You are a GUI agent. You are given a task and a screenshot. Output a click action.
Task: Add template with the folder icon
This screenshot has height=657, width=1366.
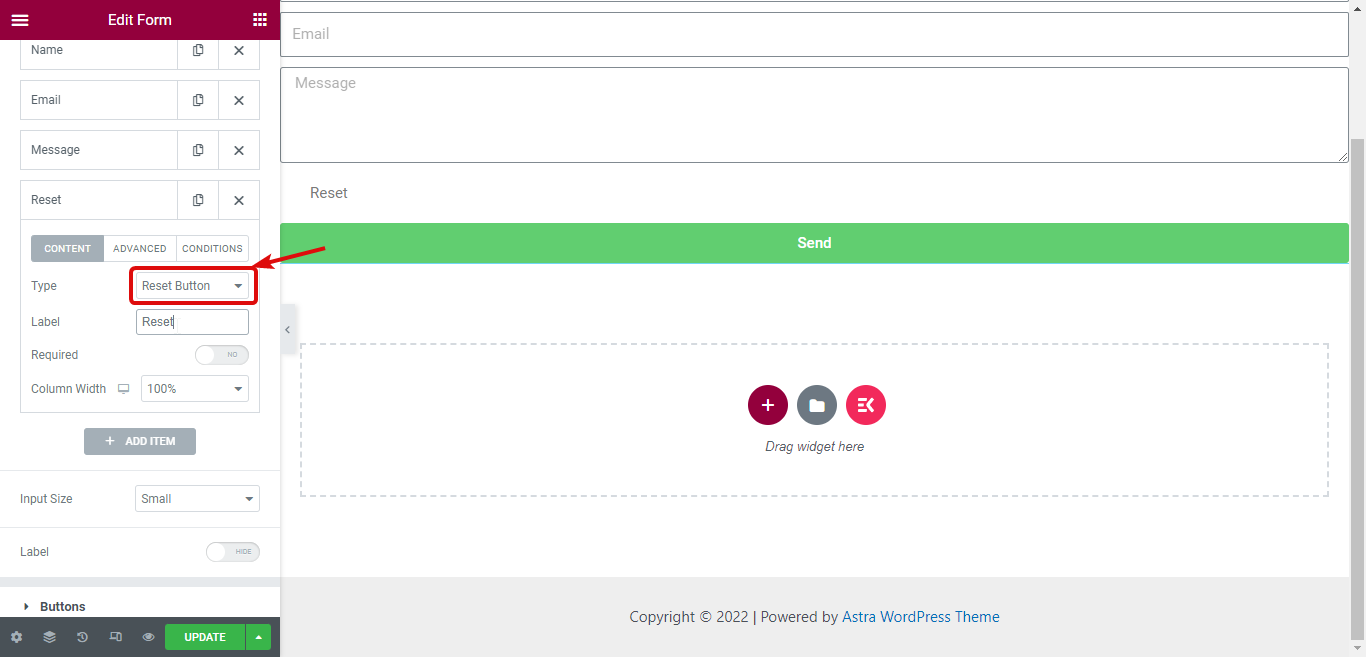coord(817,405)
